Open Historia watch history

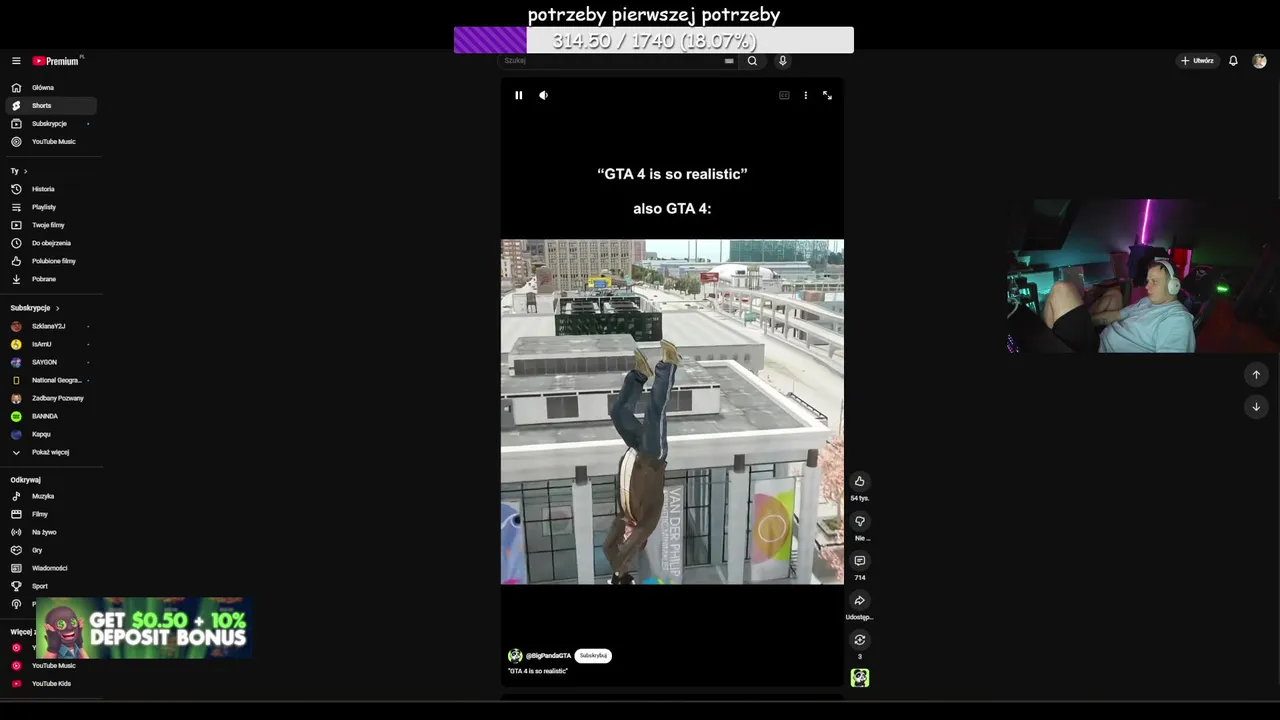(51, 189)
